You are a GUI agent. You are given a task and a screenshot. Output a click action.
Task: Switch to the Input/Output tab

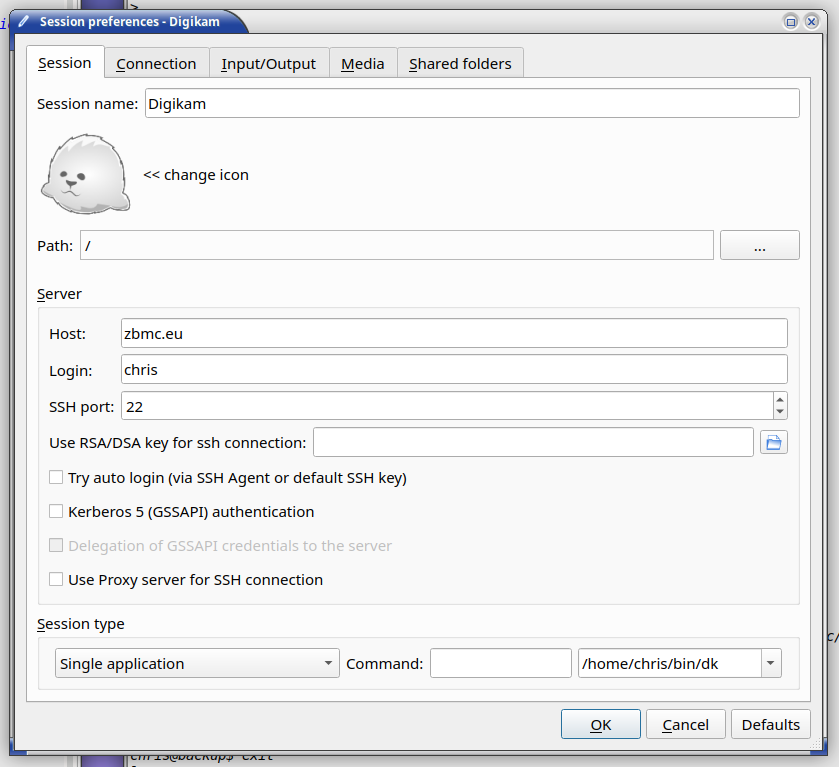click(x=269, y=64)
